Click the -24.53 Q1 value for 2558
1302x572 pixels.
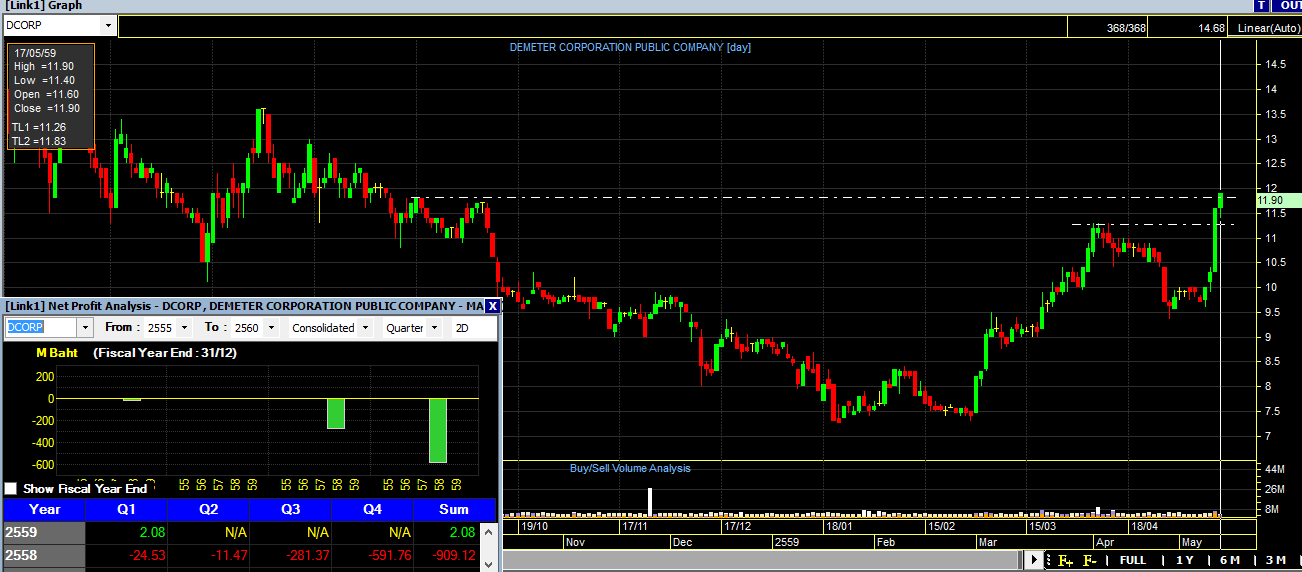(146, 554)
